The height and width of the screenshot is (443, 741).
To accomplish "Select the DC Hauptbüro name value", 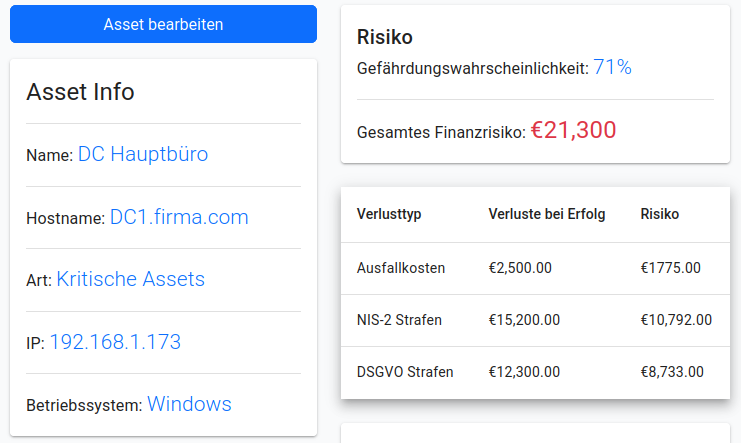I will (x=143, y=154).
